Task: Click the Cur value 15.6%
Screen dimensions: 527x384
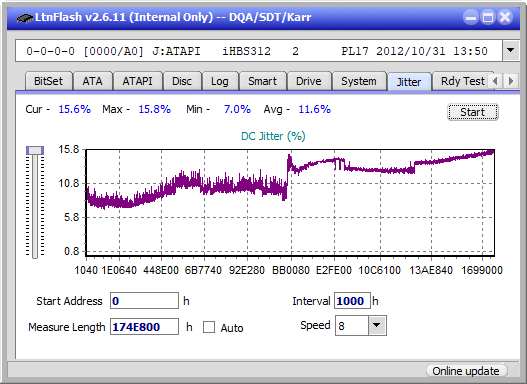Action: pos(75,109)
